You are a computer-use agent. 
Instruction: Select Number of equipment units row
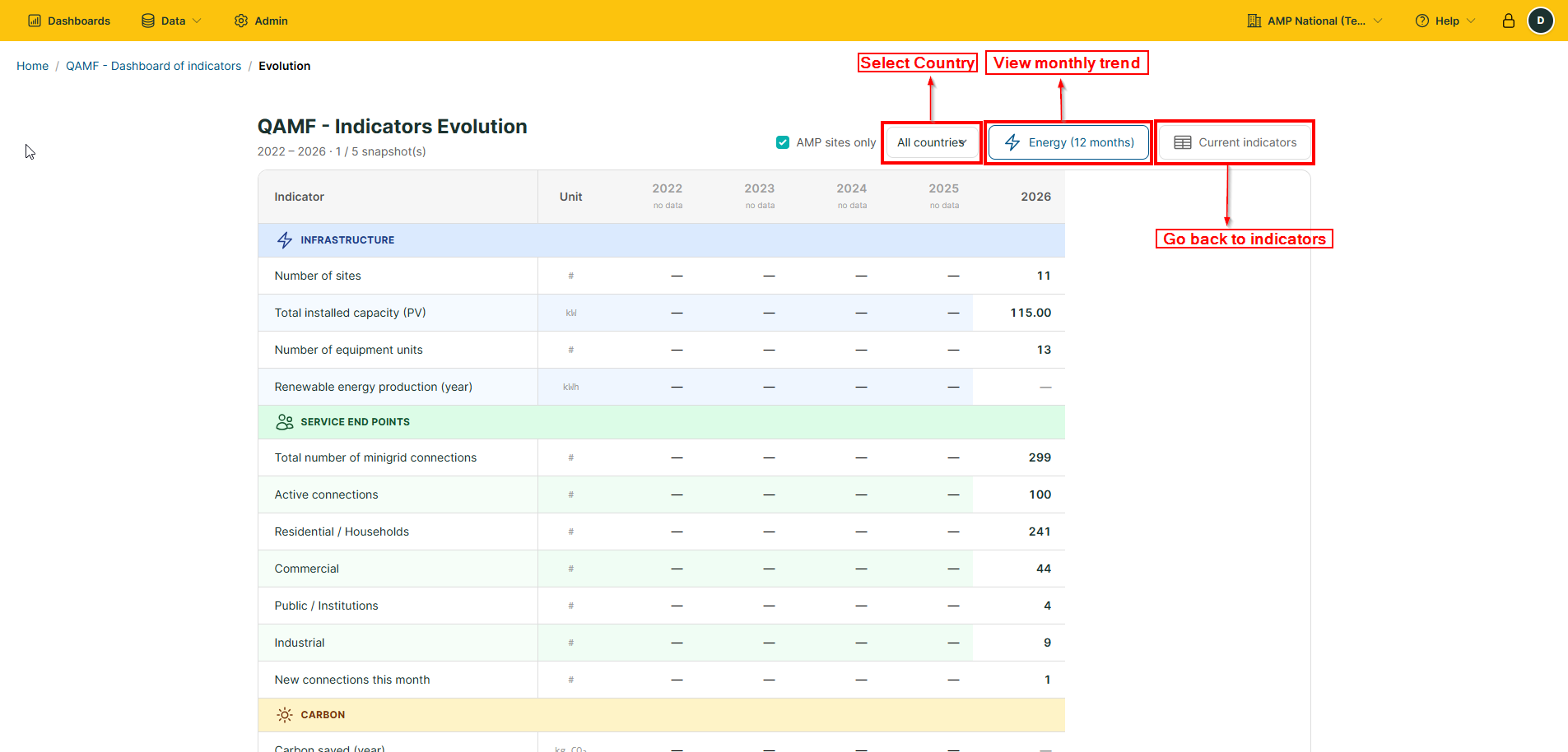coord(661,350)
